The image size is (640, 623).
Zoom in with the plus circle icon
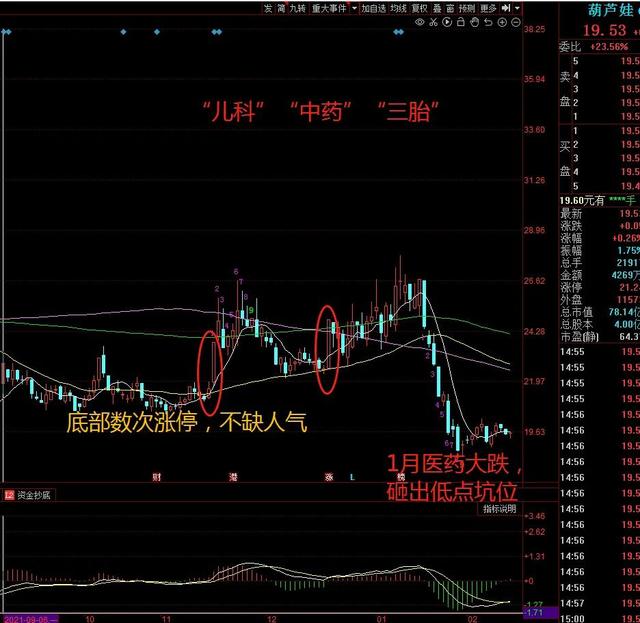502,22
